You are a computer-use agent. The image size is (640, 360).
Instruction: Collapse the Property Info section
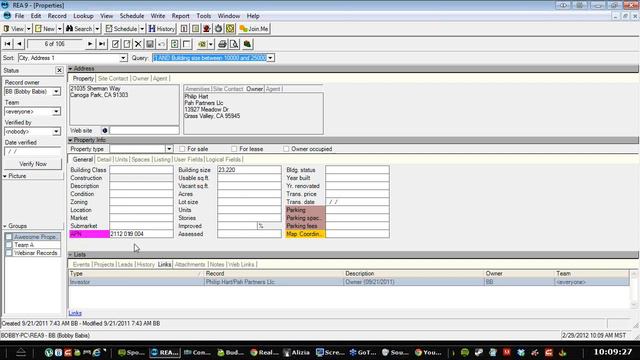click(x=71, y=140)
